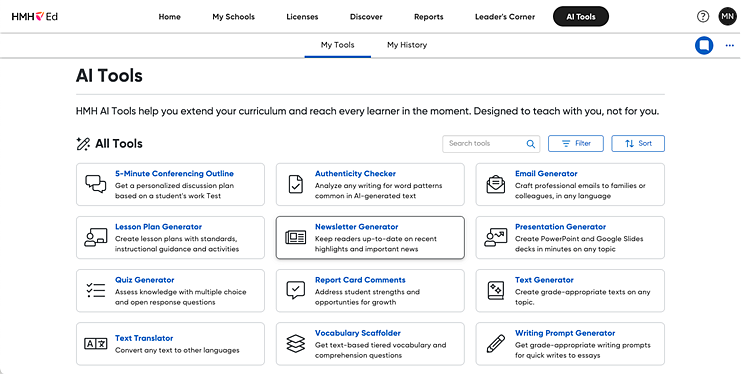Switch to the My Tools tab
The width and height of the screenshot is (742, 375).
(x=337, y=45)
